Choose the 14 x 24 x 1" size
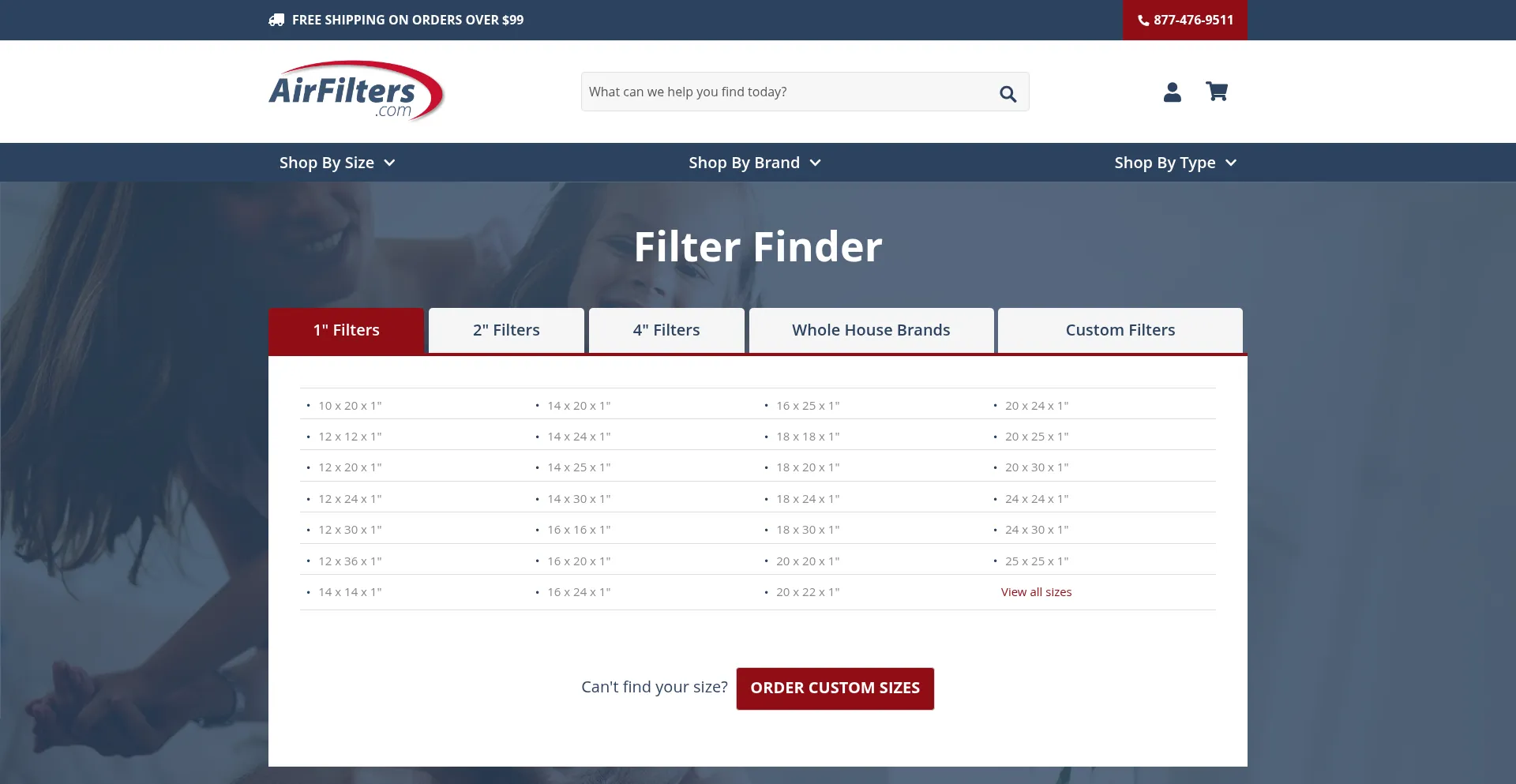The image size is (1516, 784). [579, 437]
